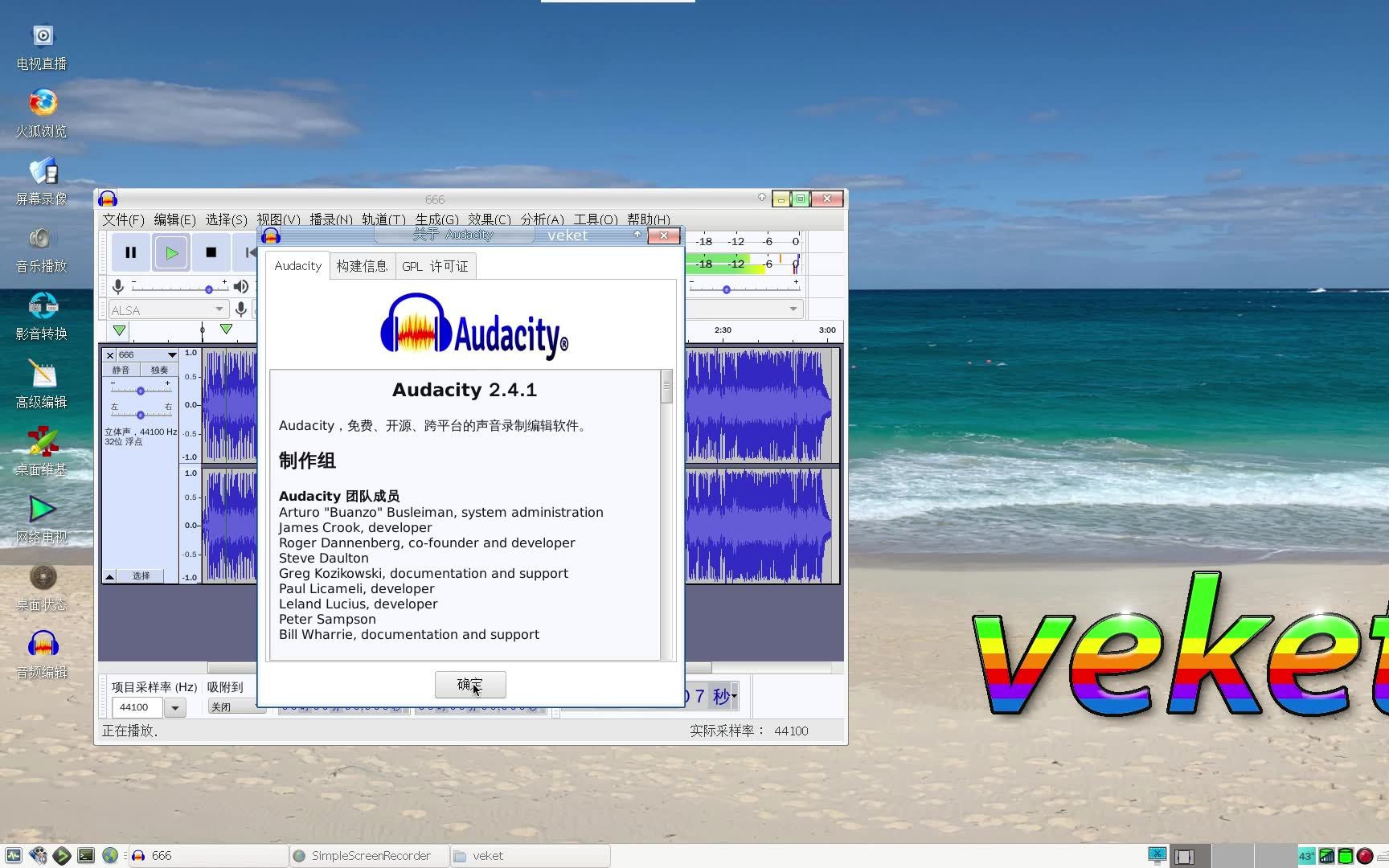Click the track gain slider knob
This screenshot has height=868, width=1389.
141,391
